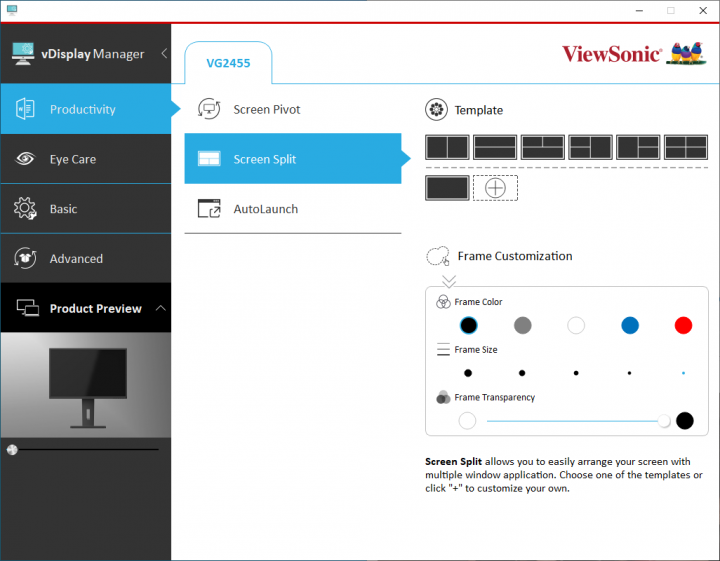Click the app icon in title bar
Viewport: 720px width, 561px height.
click(x=12, y=10)
